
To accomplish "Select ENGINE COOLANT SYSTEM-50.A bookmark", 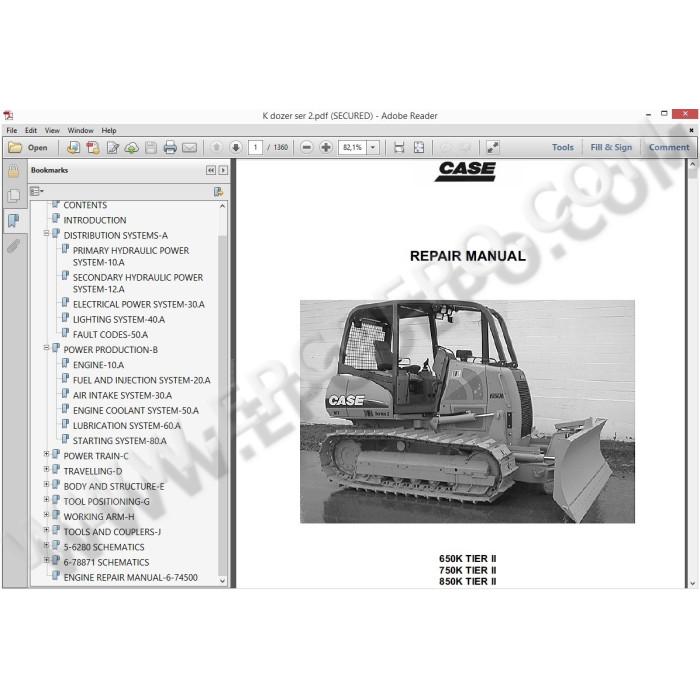I will coord(136,411).
